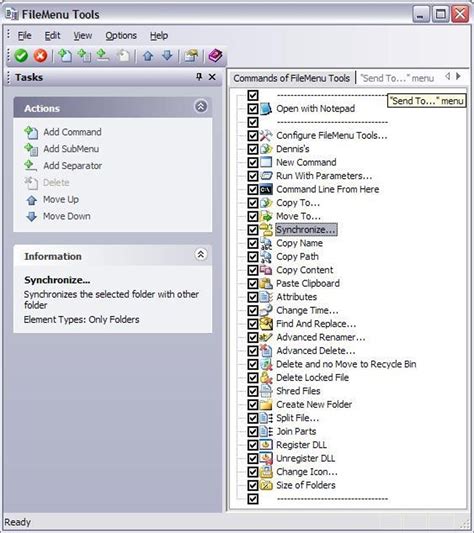Switch to the "Send To..." menu tab
The height and width of the screenshot is (533, 474).
397,78
